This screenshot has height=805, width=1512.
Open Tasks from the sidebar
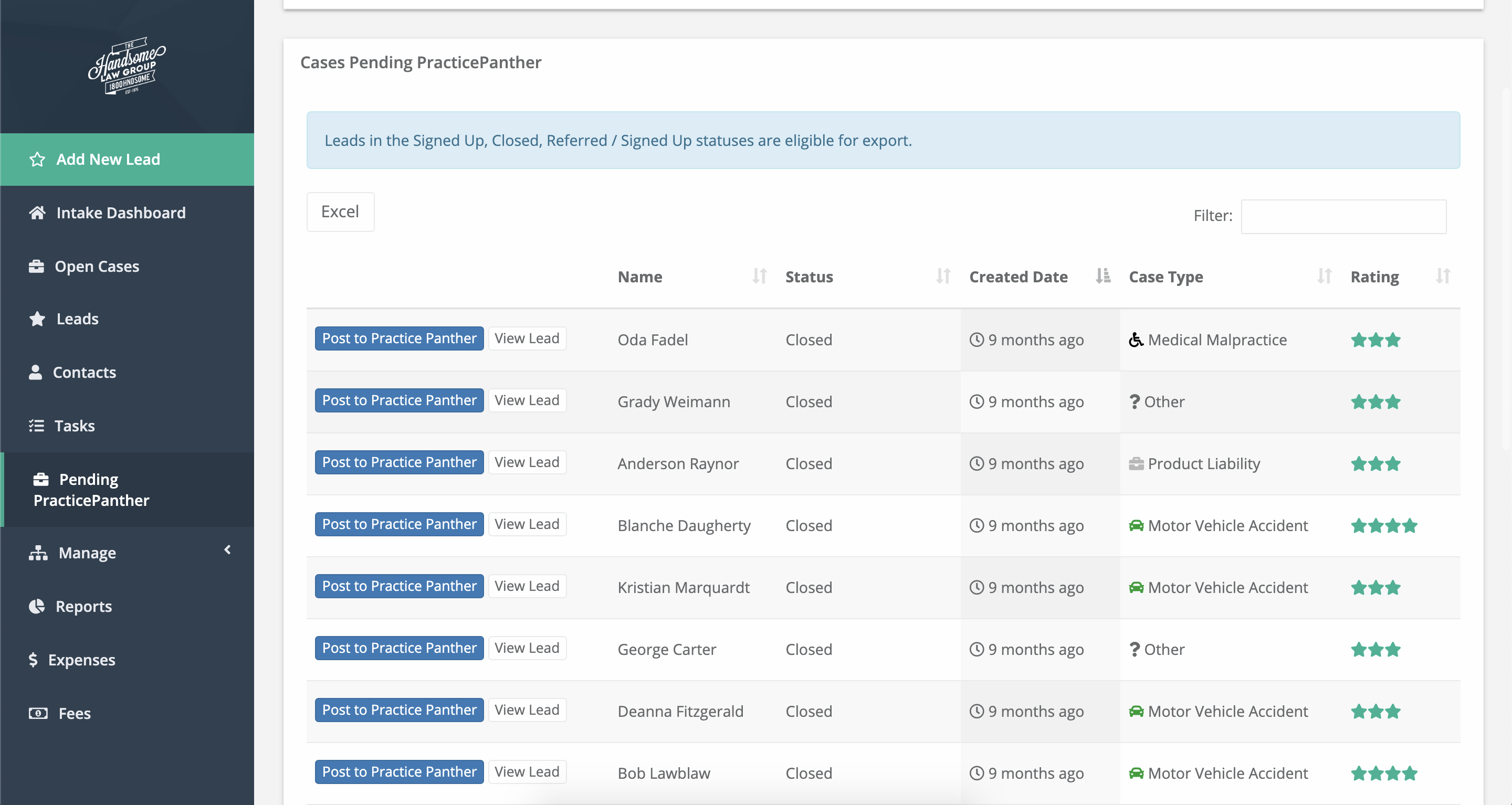point(127,426)
